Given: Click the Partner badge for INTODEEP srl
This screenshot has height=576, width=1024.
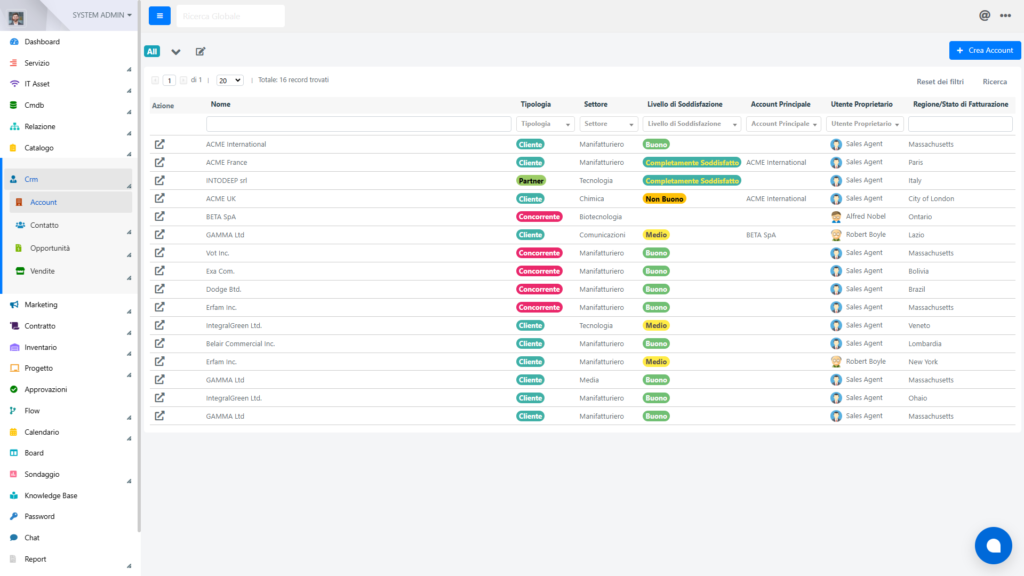Looking at the screenshot, I should tap(531, 181).
